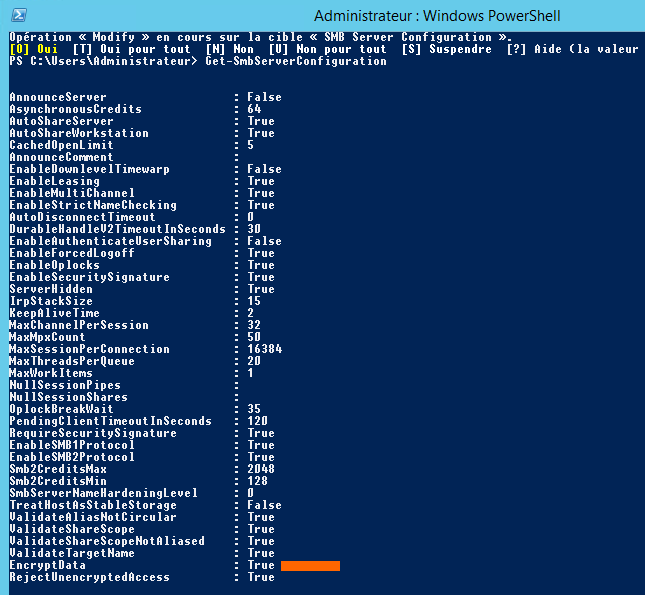Click the Smb2CreditsMax value 2048
The height and width of the screenshot is (595, 645).
coord(261,469)
